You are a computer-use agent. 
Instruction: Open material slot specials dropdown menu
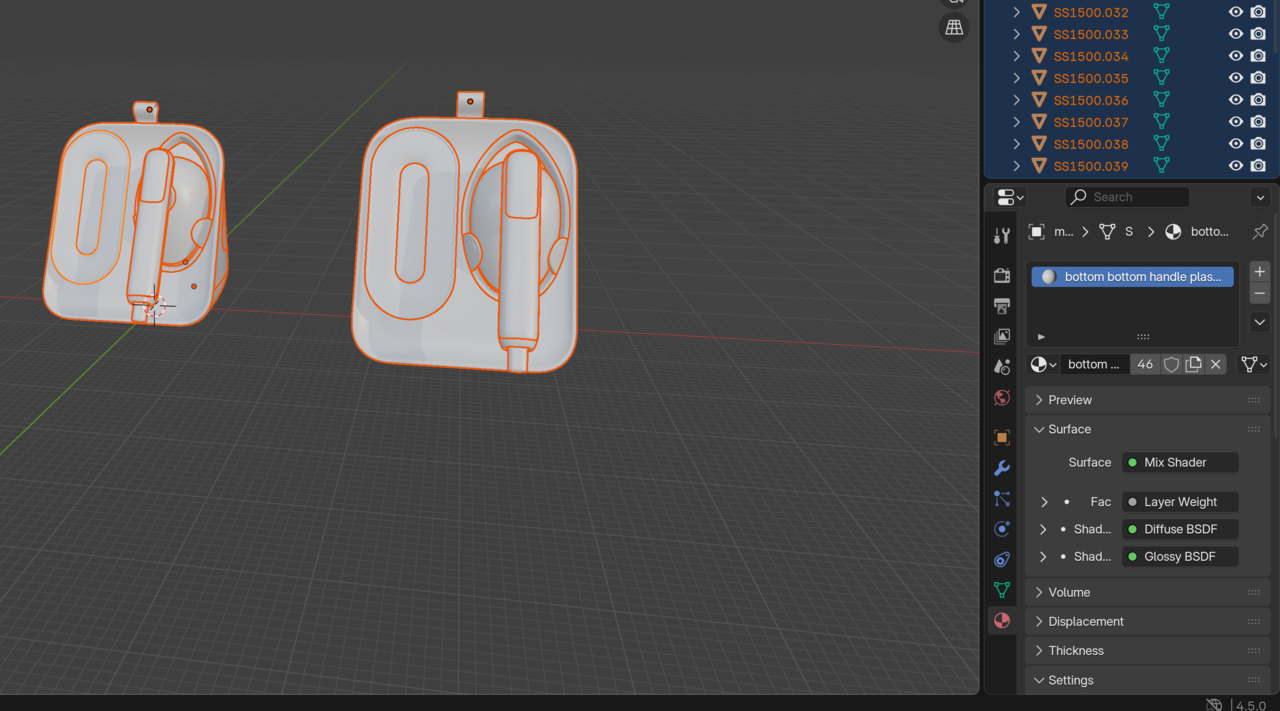pyautogui.click(x=1260, y=322)
